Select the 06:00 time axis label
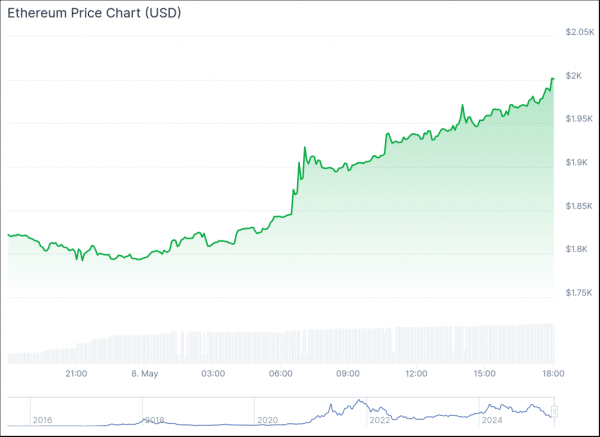Image resolution: width=600 pixels, height=437 pixels. click(x=281, y=374)
